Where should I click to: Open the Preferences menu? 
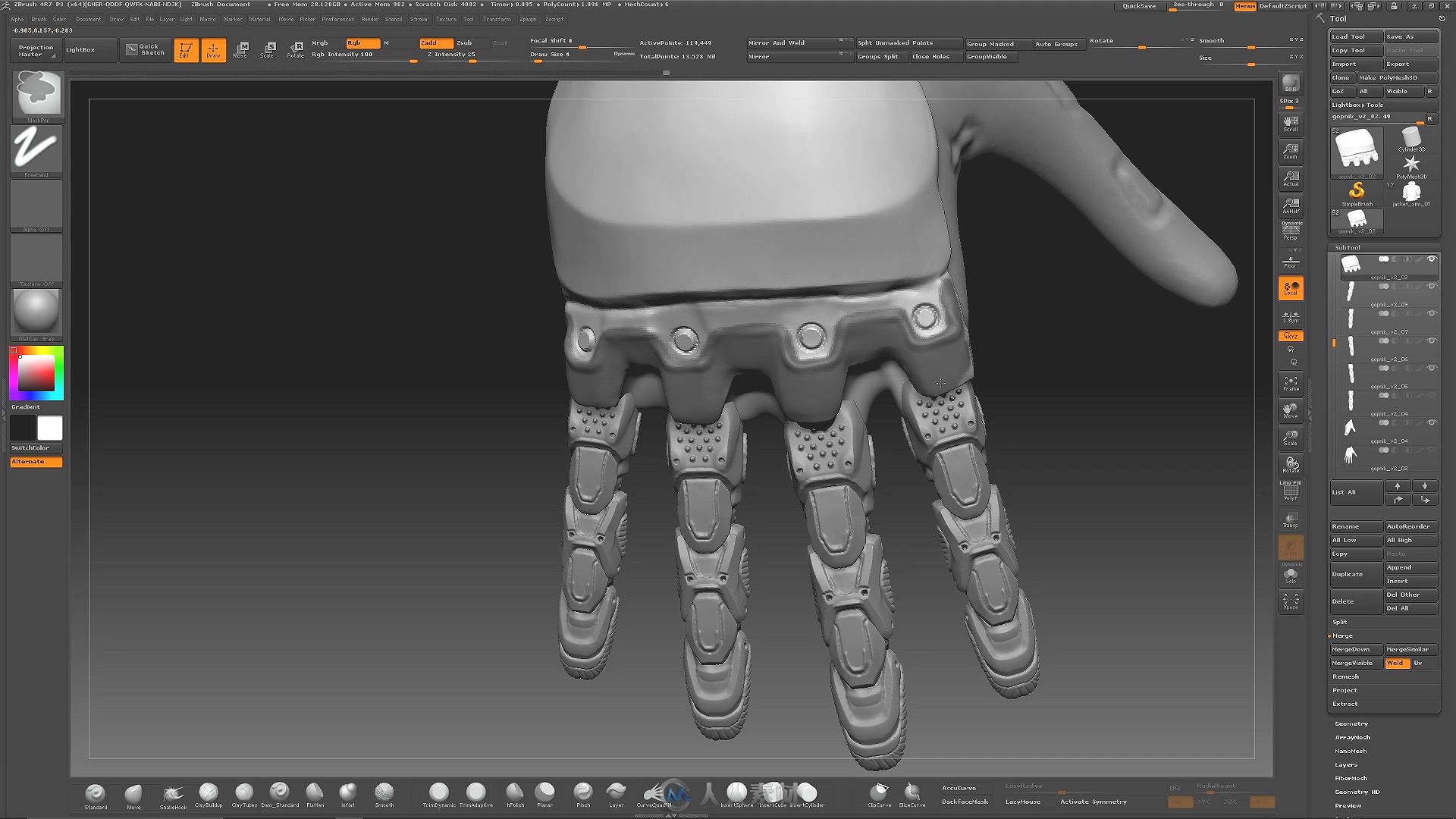337,19
